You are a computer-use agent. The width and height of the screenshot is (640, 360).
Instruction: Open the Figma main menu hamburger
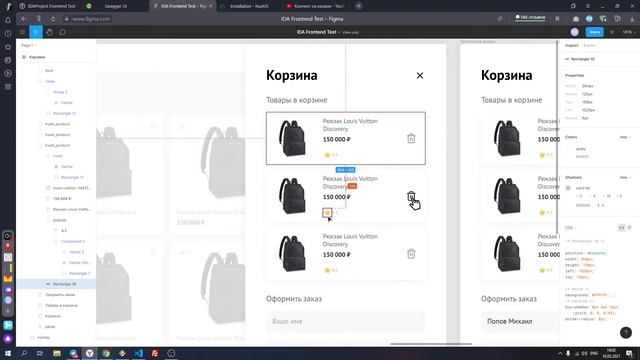22,32
